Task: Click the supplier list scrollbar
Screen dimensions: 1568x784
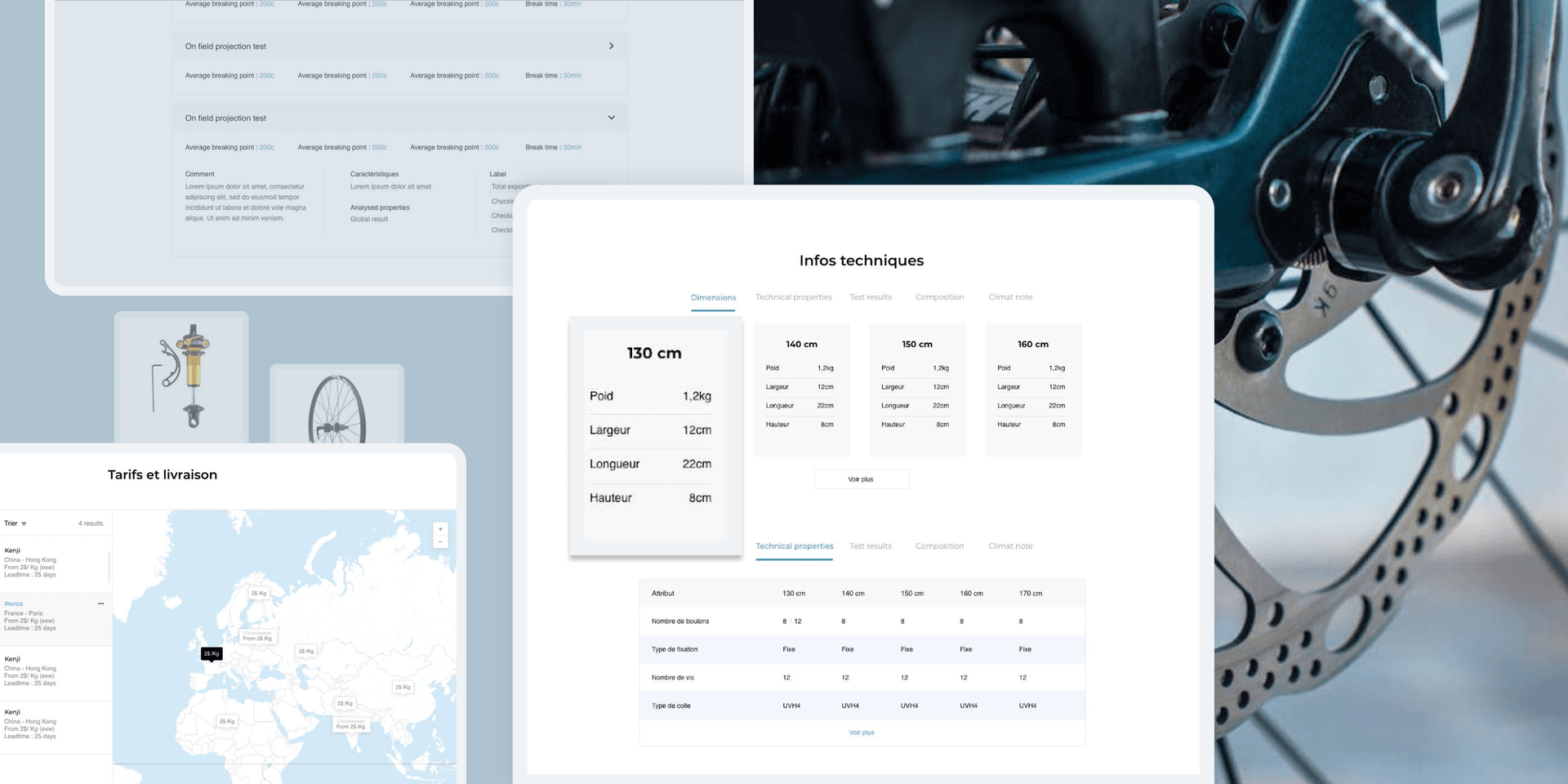Action: coord(109,566)
